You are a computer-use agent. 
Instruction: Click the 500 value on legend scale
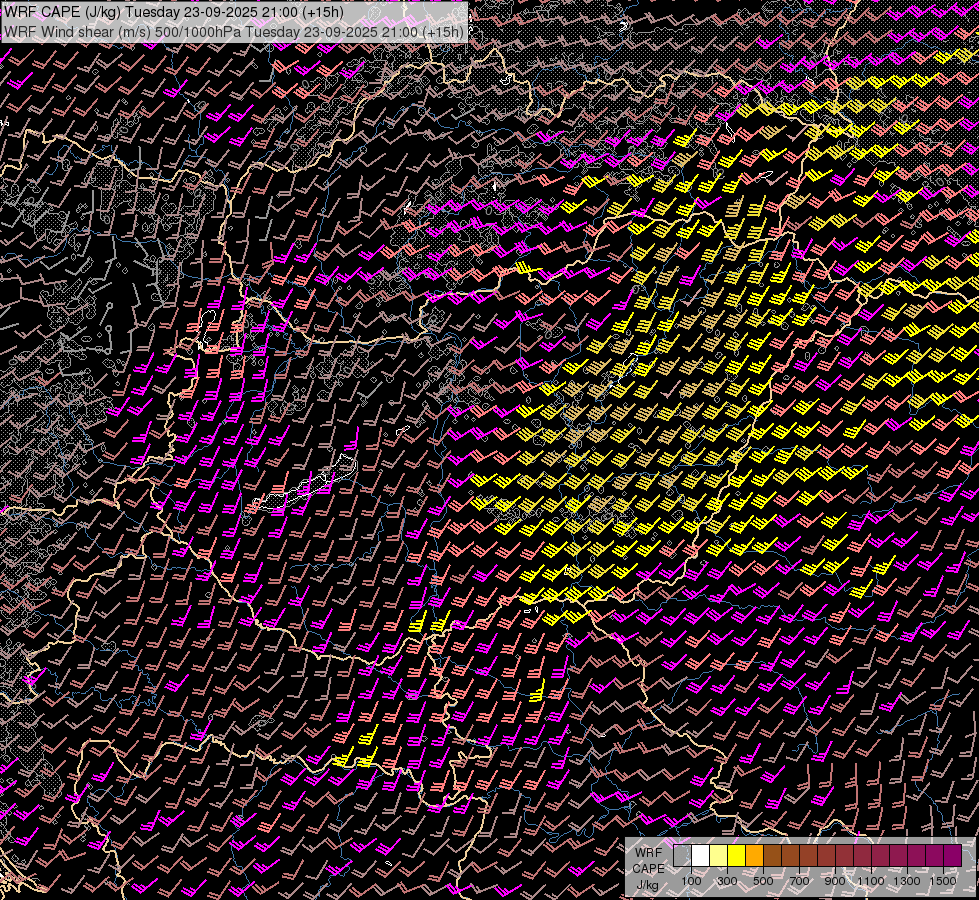coord(763,881)
